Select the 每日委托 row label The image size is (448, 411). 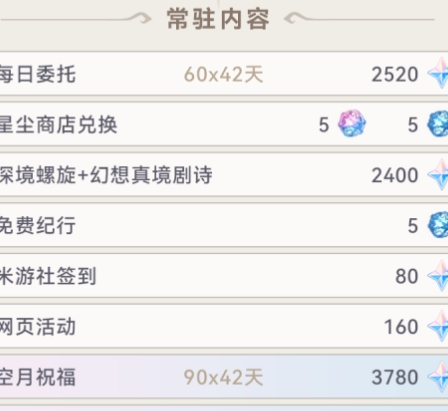pyautogui.click(x=38, y=74)
